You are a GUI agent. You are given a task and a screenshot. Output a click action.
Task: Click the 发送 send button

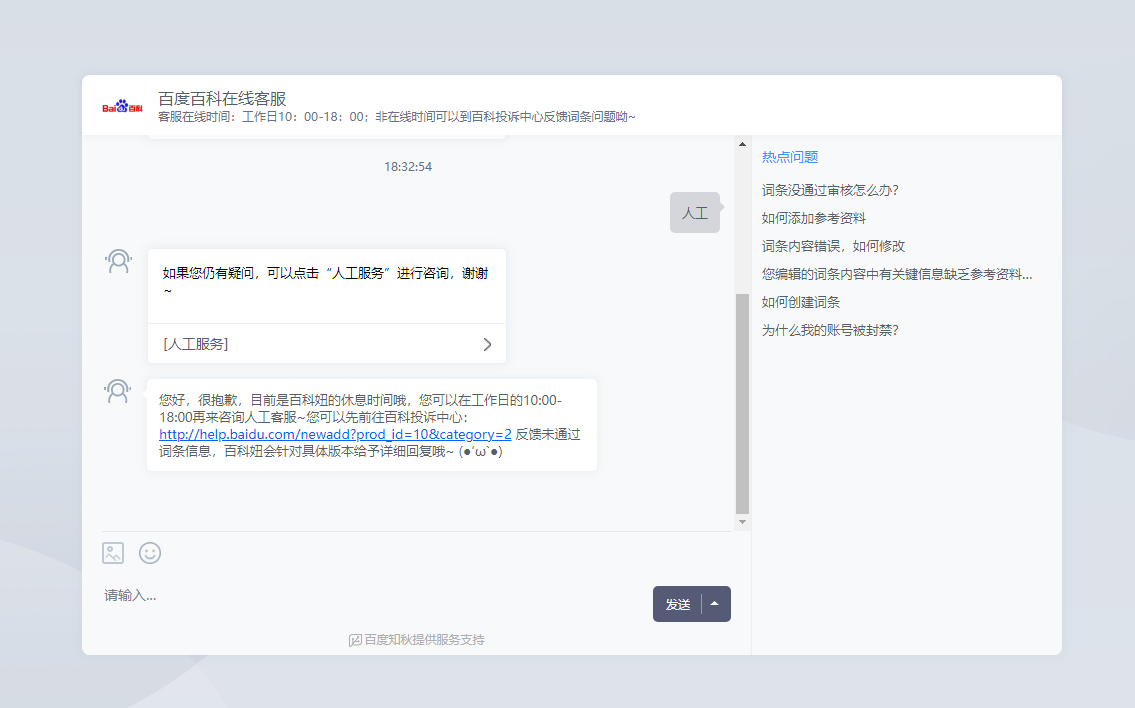click(x=678, y=604)
